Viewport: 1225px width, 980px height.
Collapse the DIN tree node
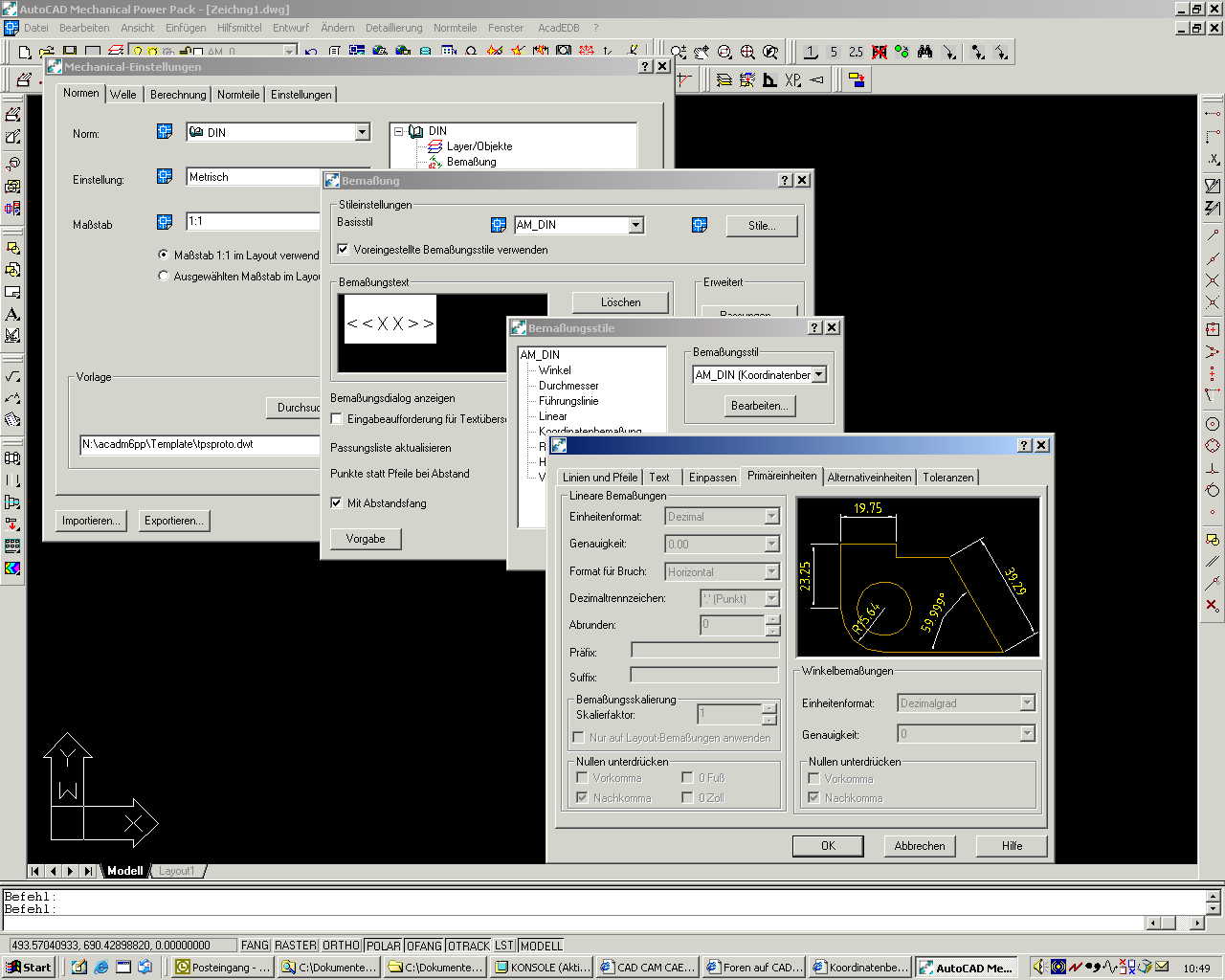click(399, 131)
